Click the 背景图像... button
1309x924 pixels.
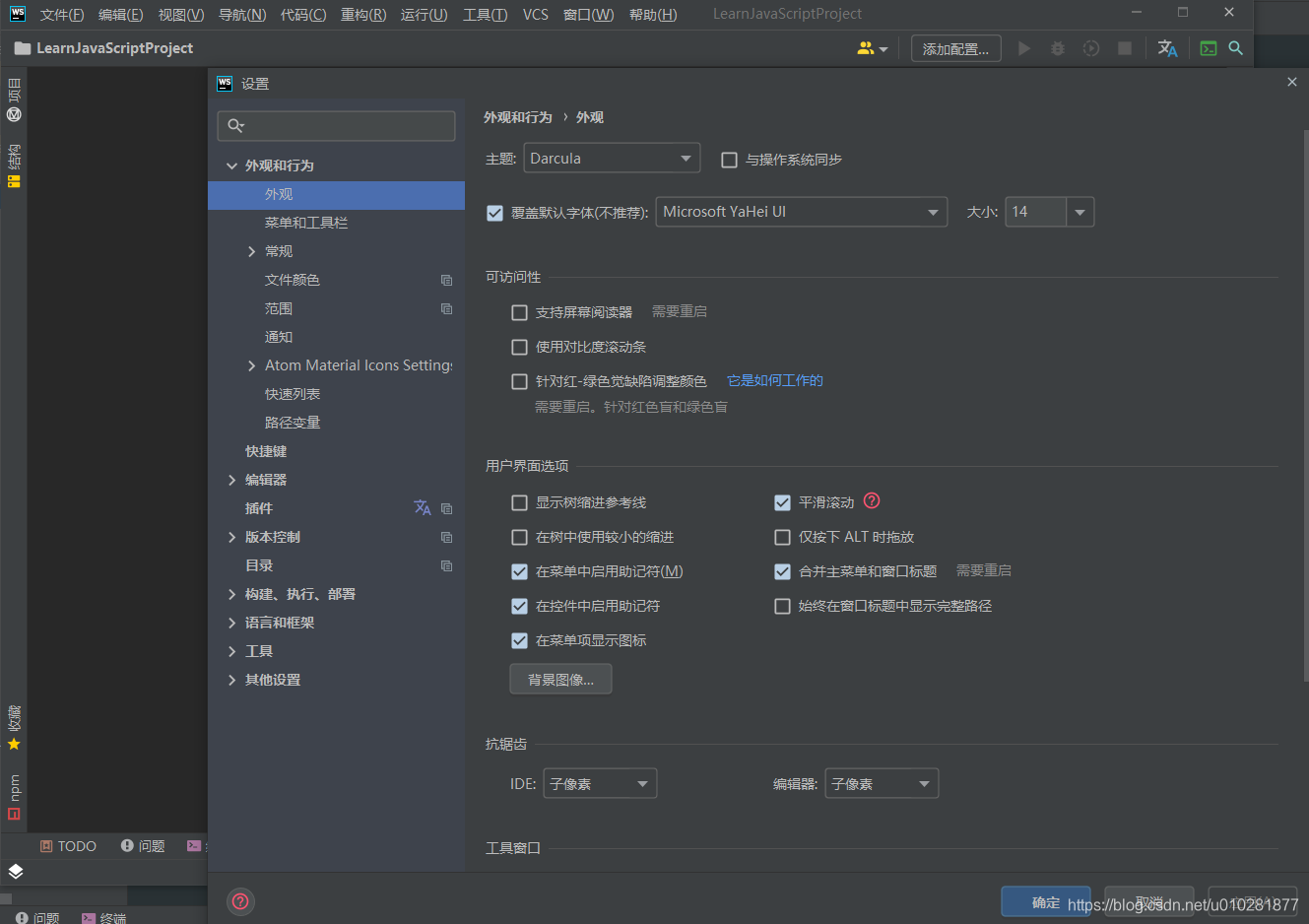click(561, 679)
